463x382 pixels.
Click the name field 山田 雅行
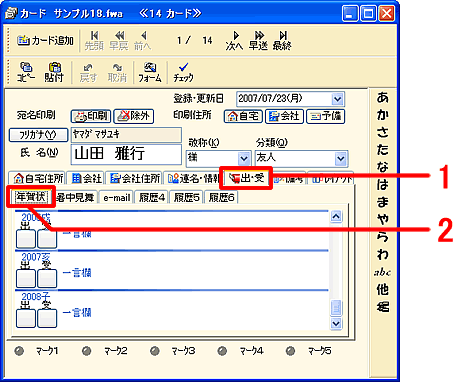point(126,154)
